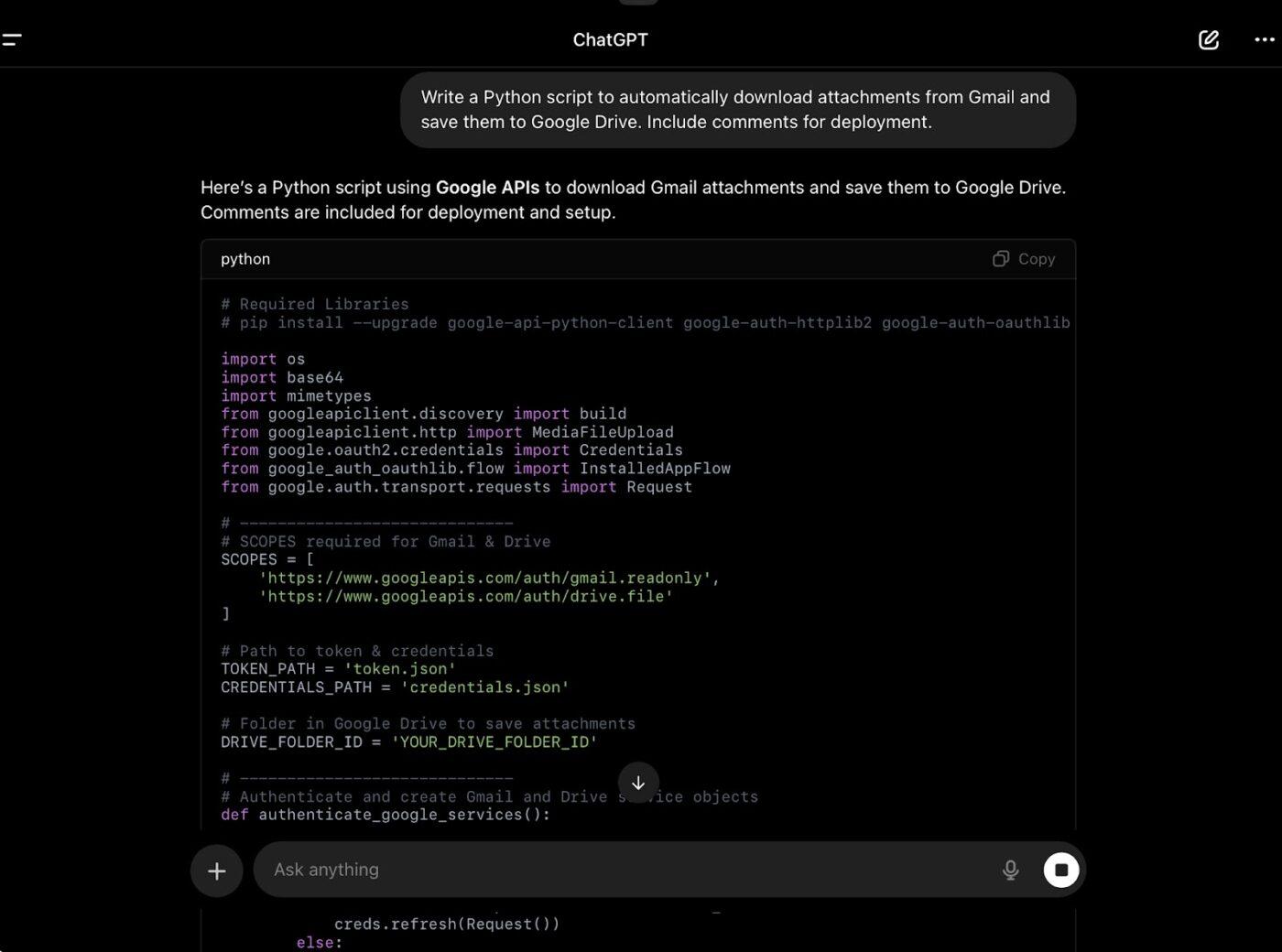Open the ChatGPT model selector
This screenshot has width=1282, height=952.
pyautogui.click(x=610, y=39)
